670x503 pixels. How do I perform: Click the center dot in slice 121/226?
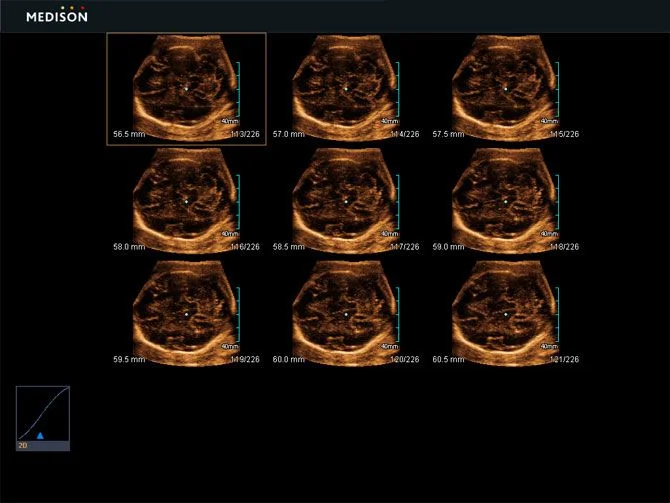[506, 315]
